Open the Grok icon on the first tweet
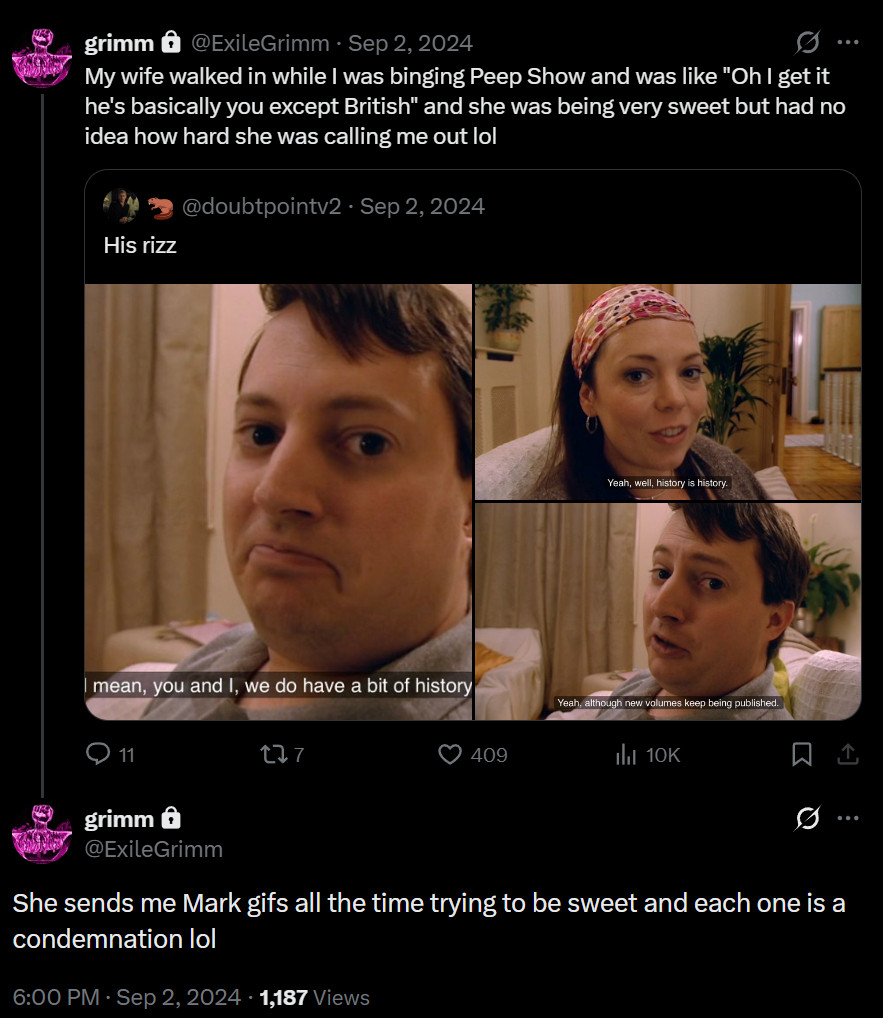Image resolution: width=883 pixels, height=1018 pixels. 806,42
